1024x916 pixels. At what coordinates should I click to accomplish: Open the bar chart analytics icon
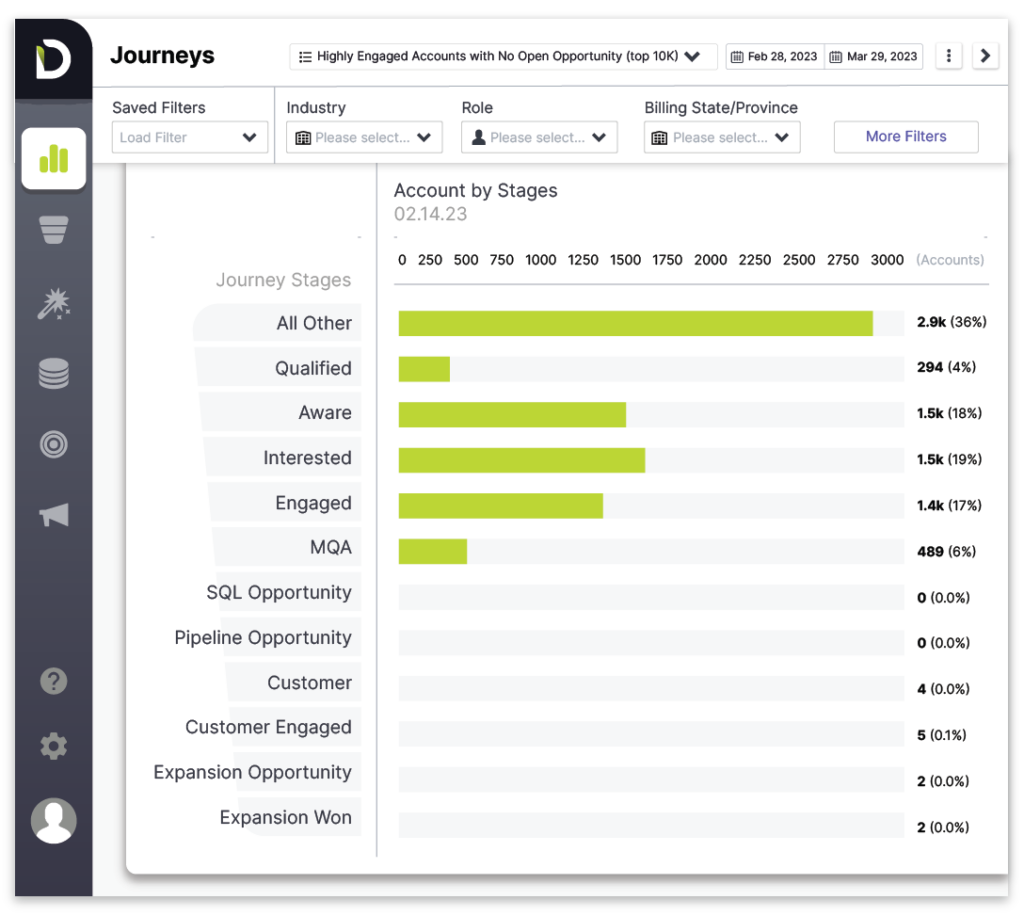[x=53, y=158]
